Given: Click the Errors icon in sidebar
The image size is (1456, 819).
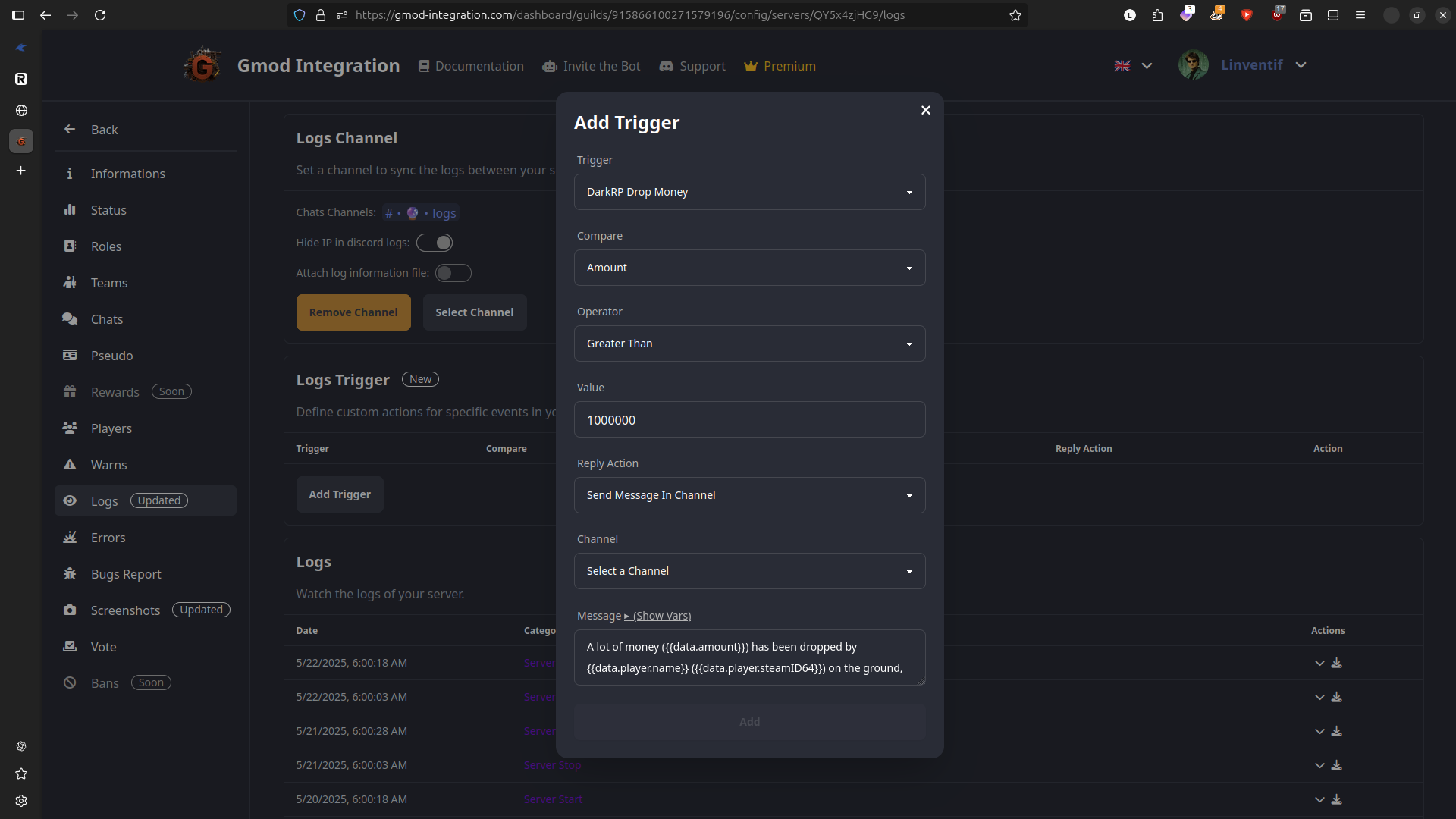Looking at the screenshot, I should click(x=70, y=537).
